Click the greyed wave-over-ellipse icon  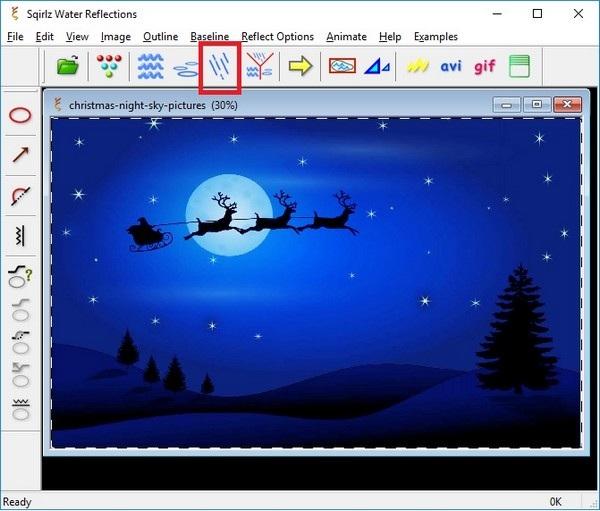[x=20, y=409]
